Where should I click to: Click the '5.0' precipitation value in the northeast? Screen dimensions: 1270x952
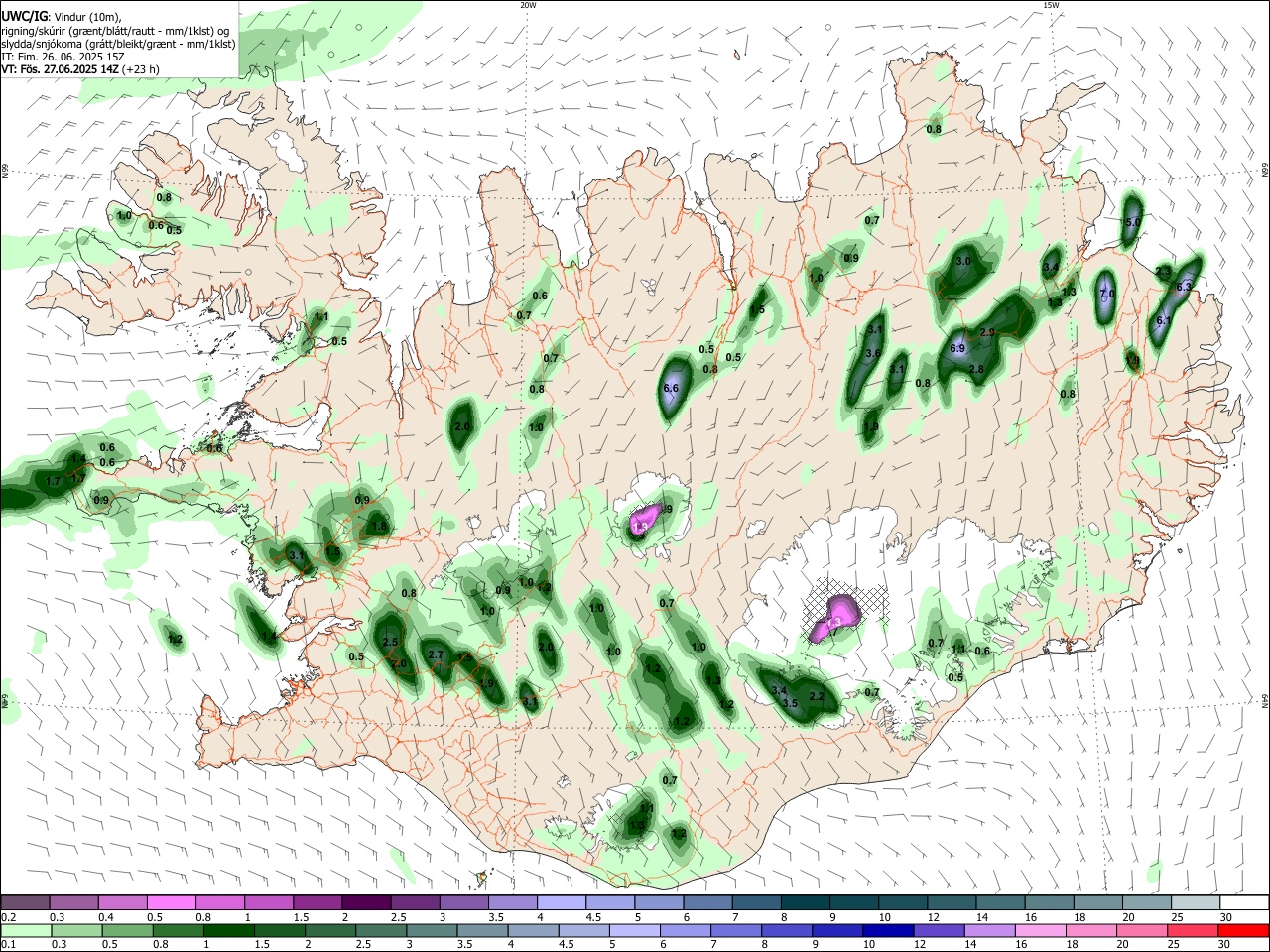pos(1132,223)
